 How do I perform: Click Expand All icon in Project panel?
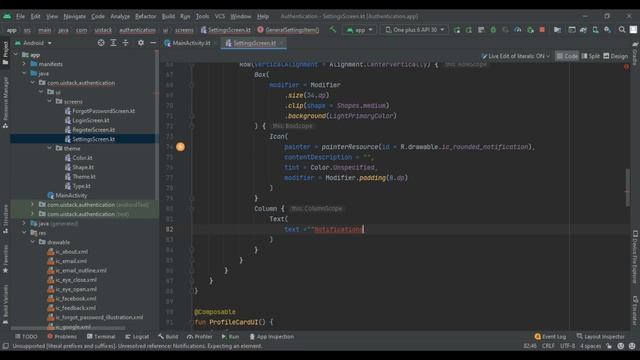(113, 43)
